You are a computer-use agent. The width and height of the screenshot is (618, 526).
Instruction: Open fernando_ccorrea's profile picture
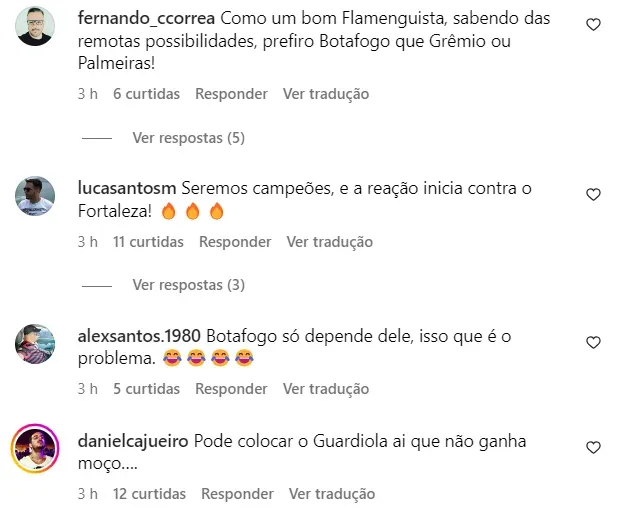(x=35, y=26)
